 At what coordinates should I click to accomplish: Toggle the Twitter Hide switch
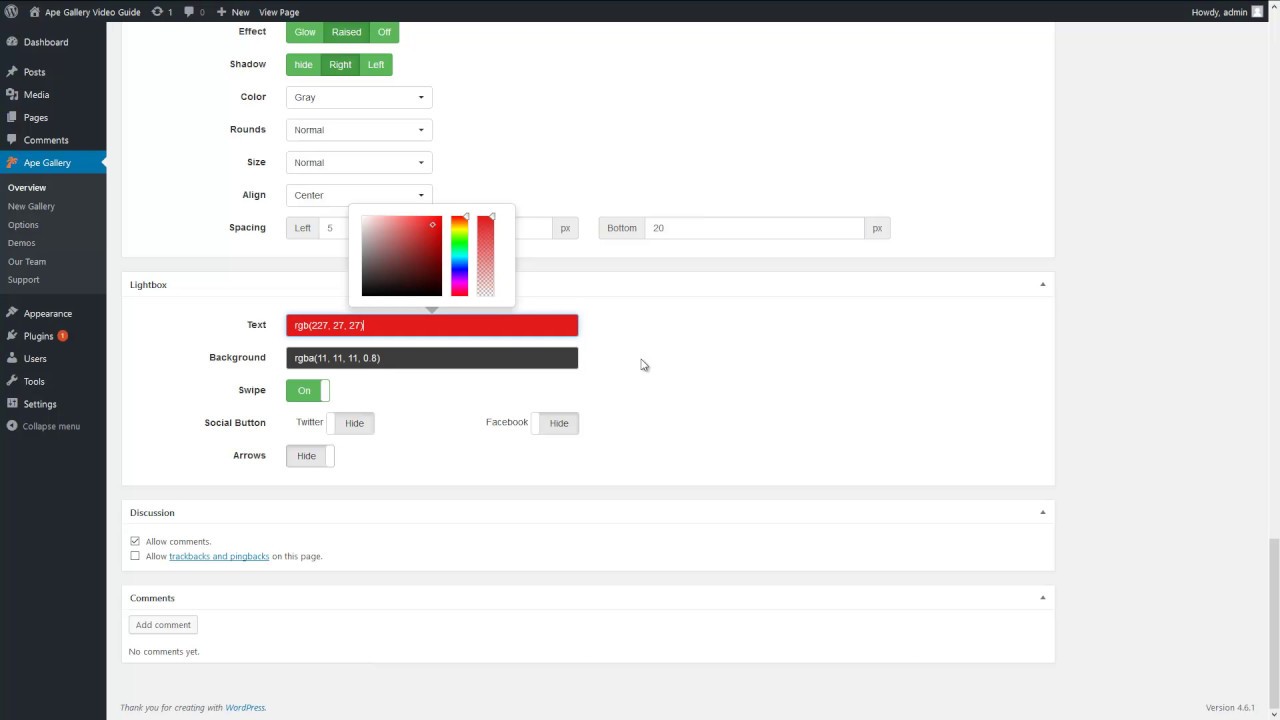click(x=352, y=423)
